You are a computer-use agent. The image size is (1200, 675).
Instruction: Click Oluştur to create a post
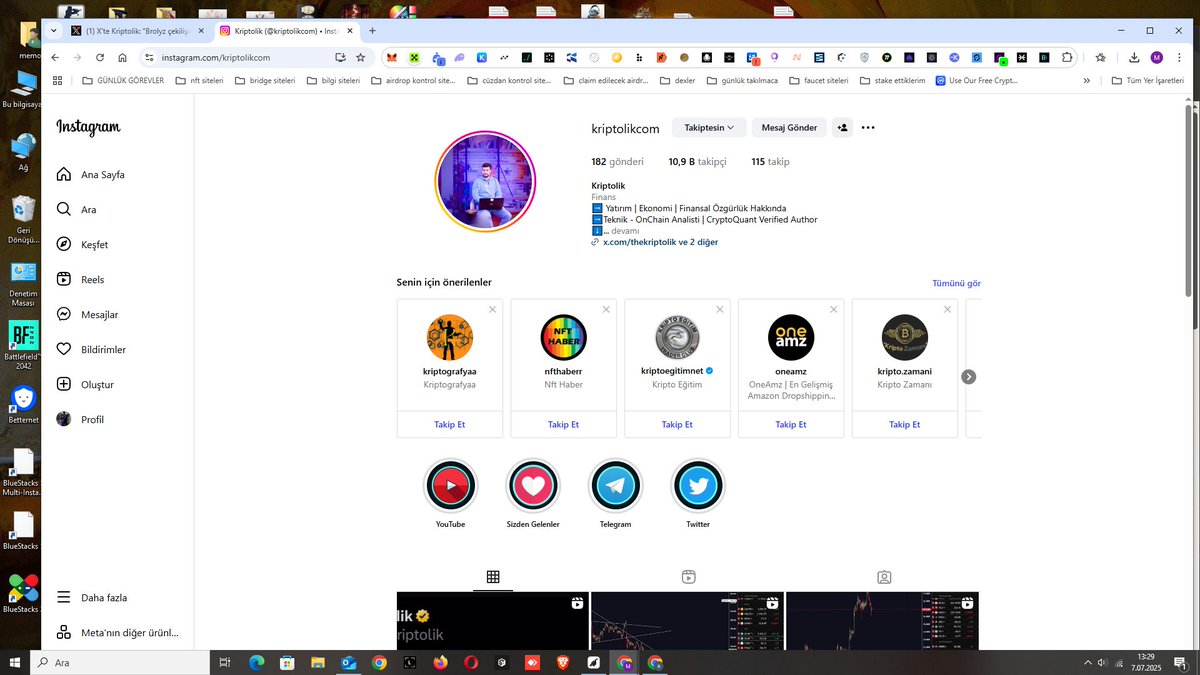[85, 384]
